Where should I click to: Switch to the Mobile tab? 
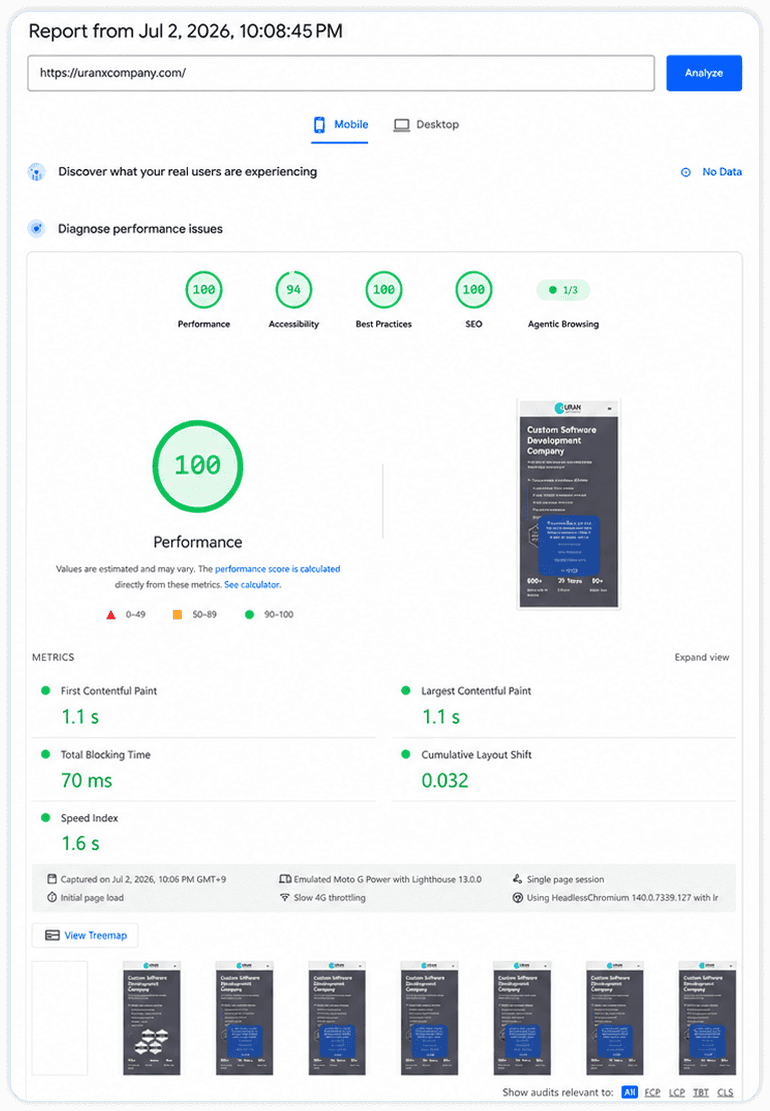340,125
